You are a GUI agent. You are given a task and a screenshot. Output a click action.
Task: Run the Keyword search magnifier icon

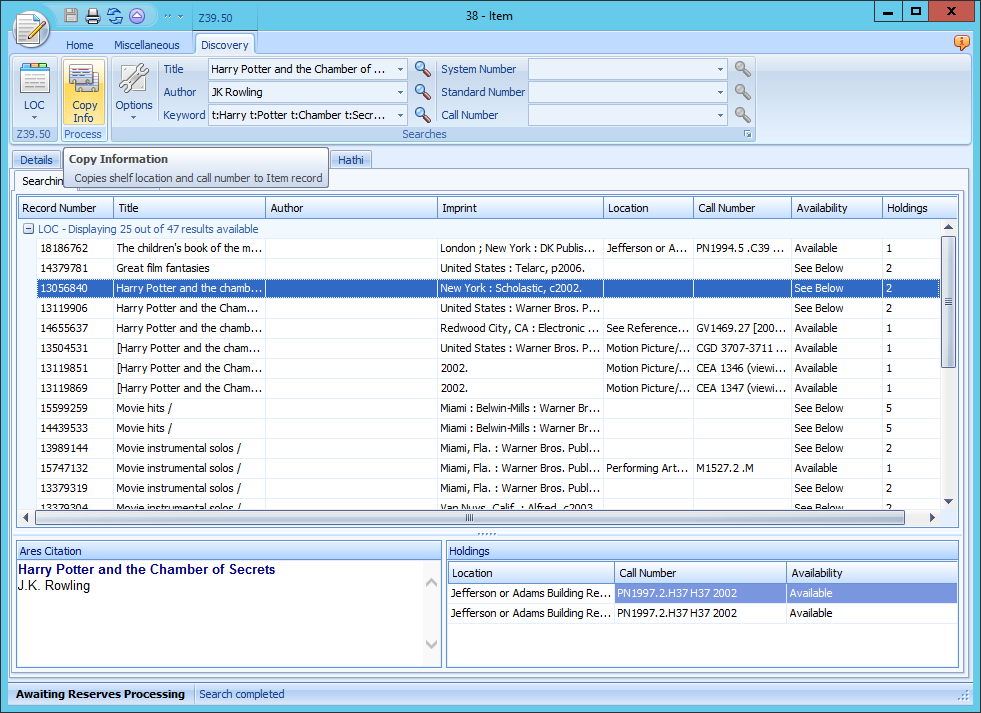point(423,115)
